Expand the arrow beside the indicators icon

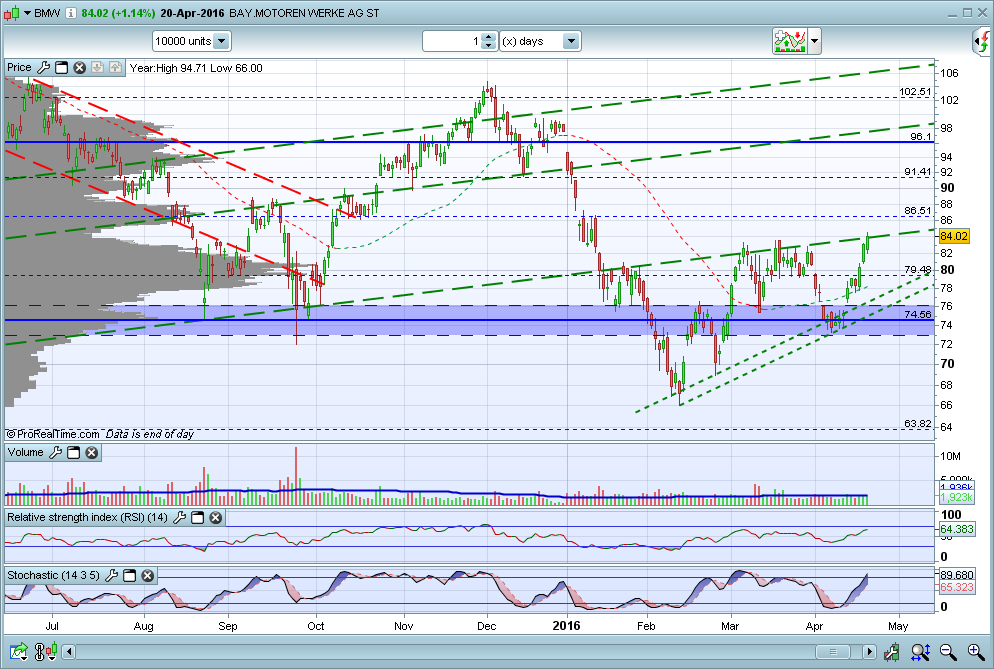(x=815, y=41)
